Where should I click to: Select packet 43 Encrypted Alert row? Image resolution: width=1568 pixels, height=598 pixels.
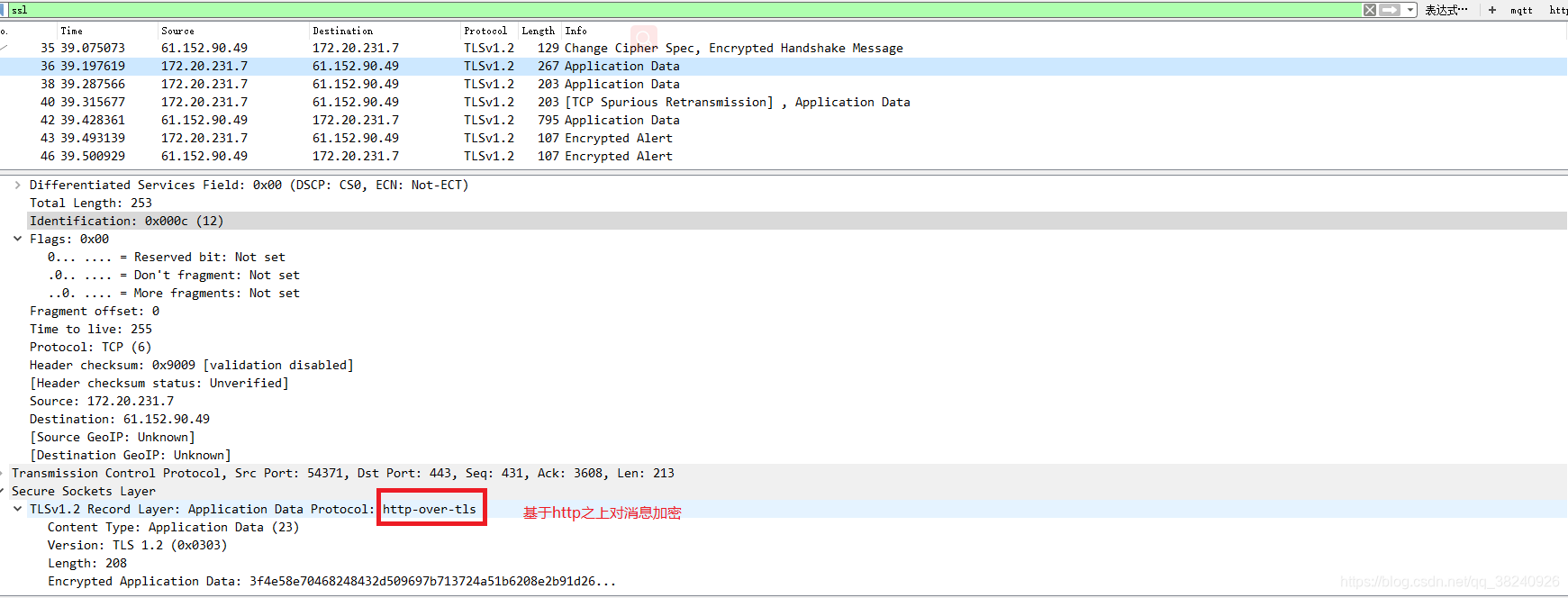point(784,138)
